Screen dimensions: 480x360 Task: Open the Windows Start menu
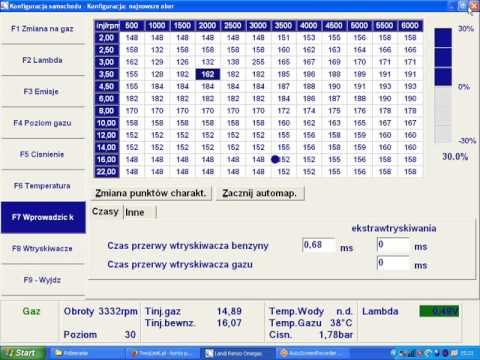coord(22,353)
